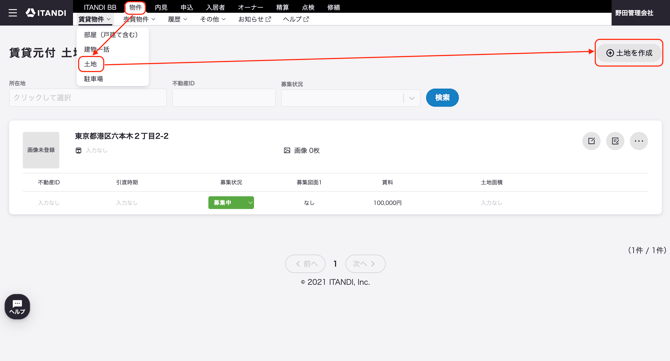This screenshot has width=670, height=361.
Task: Choose 建物一括 from the dropdown
Action: tap(97, 49)
